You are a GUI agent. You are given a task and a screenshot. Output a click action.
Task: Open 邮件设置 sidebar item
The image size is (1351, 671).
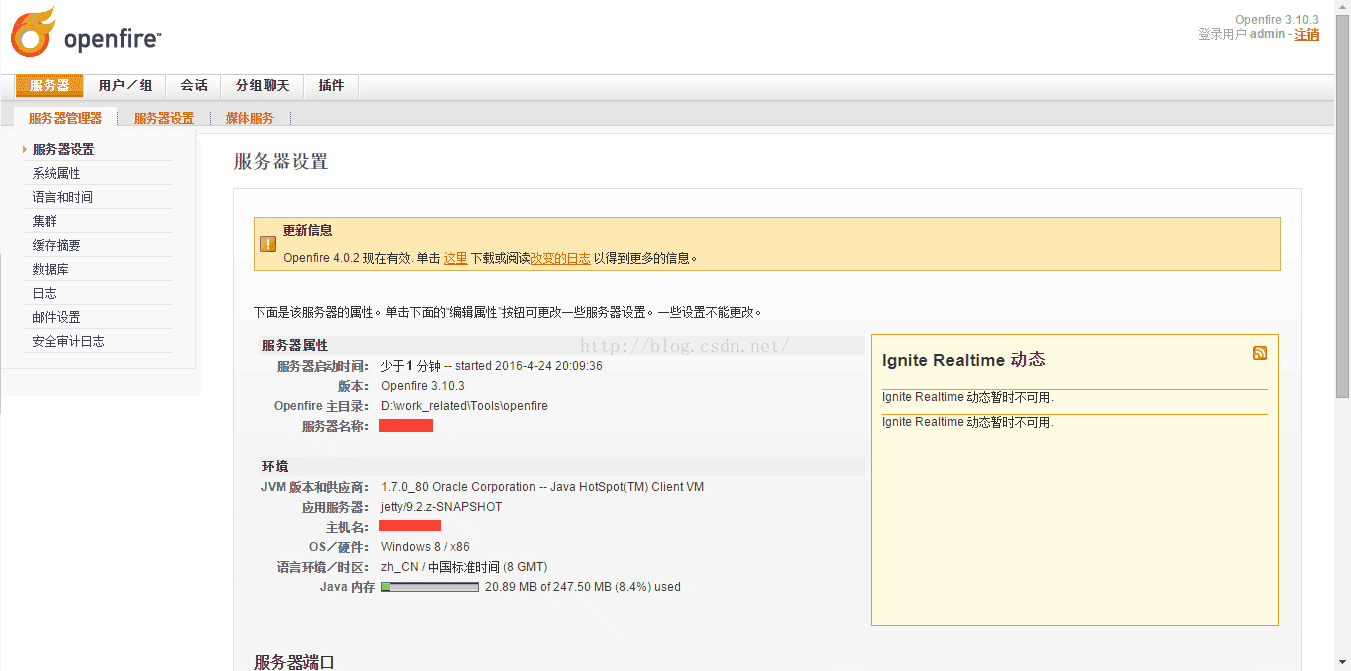tap(56, 317)
